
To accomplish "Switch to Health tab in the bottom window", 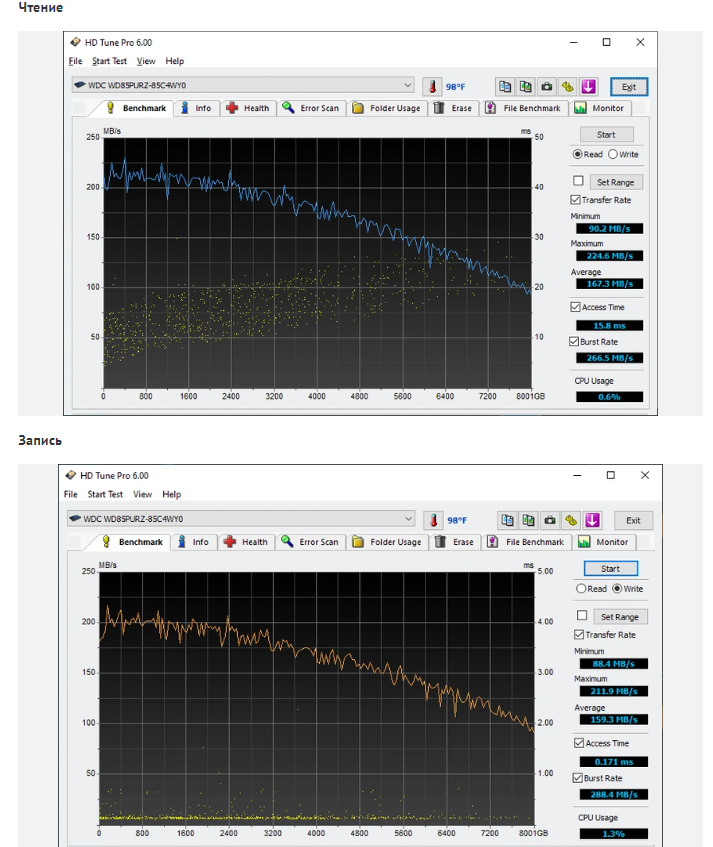I will click(x=246, y=542).
